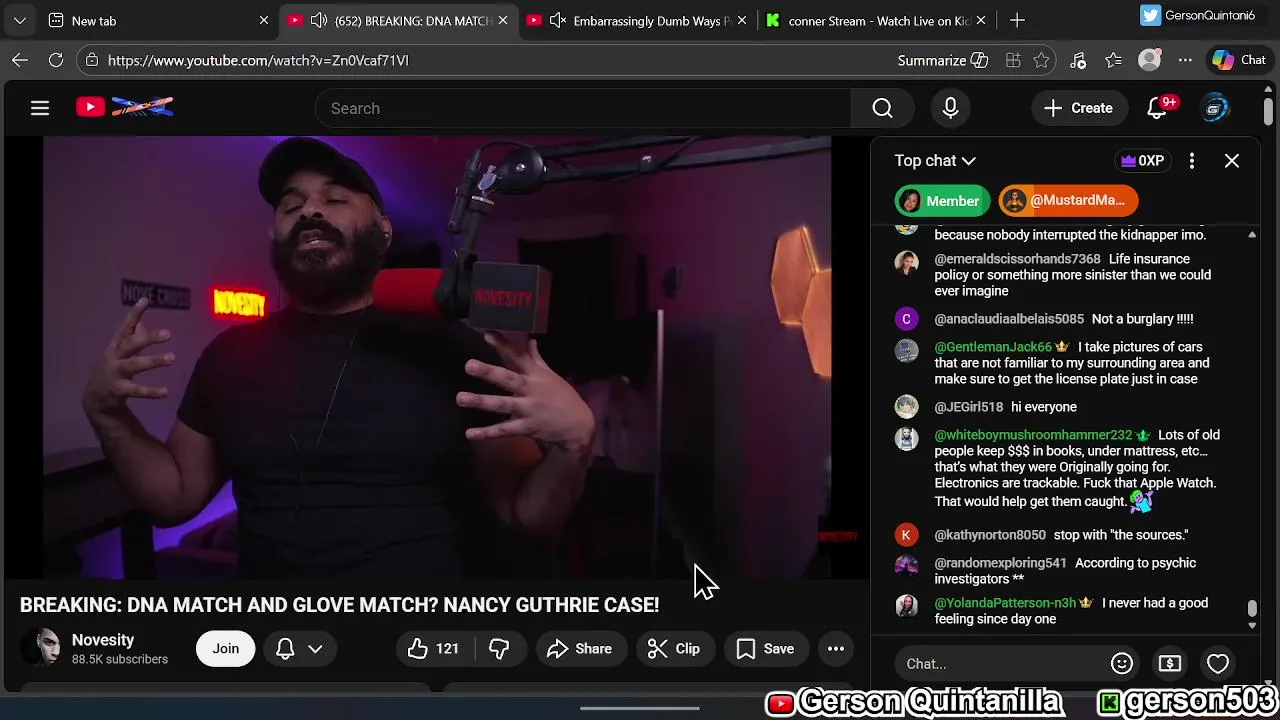Viewport: 1280px width, 720px height.
Task: Open the tab search dropdown arrow
Action: click(x=20, y=20)
